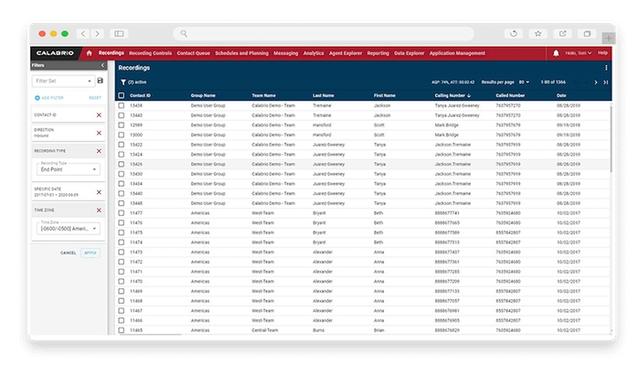640x366 pixels.
Task: Select the checkbox for contact 11477
Action: pyautogui.click(x=121, y=213)
